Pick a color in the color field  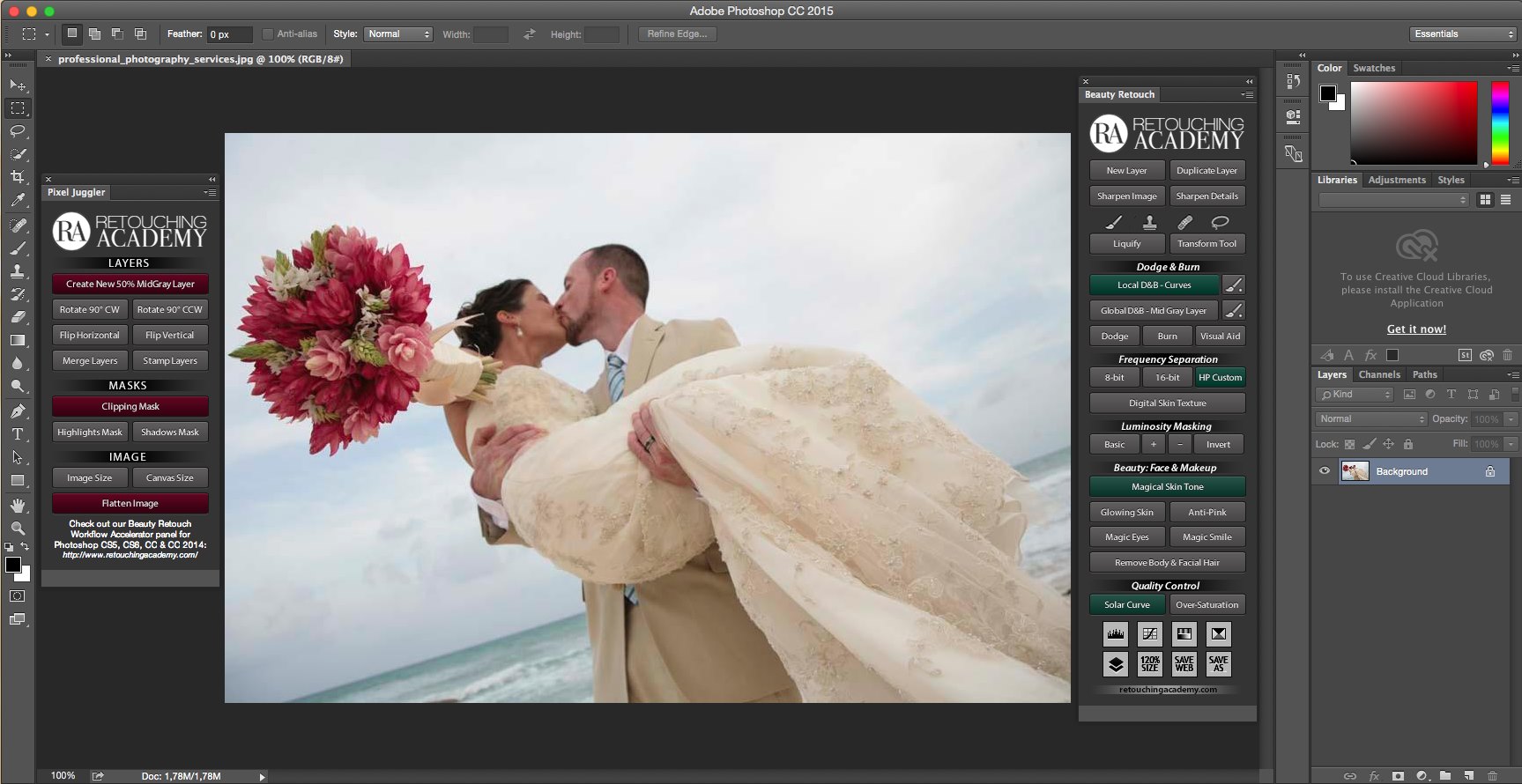[x=1414, y=122]
